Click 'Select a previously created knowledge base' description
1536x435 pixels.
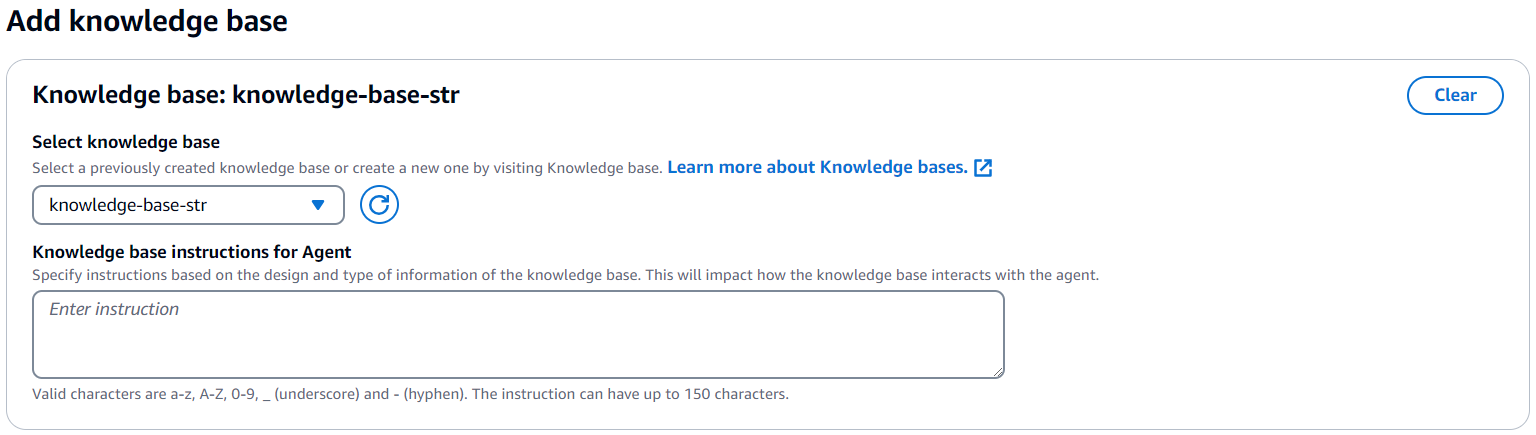pos(347,168)
